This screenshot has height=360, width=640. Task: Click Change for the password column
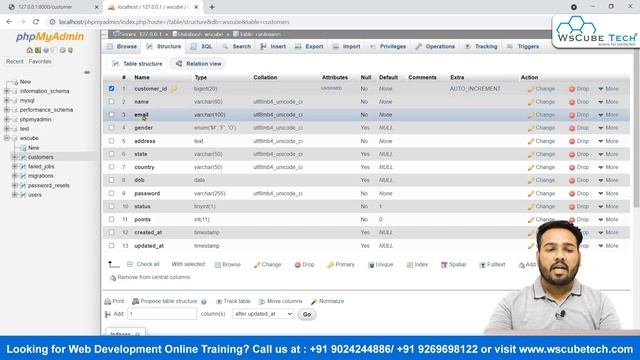(541, 193)
